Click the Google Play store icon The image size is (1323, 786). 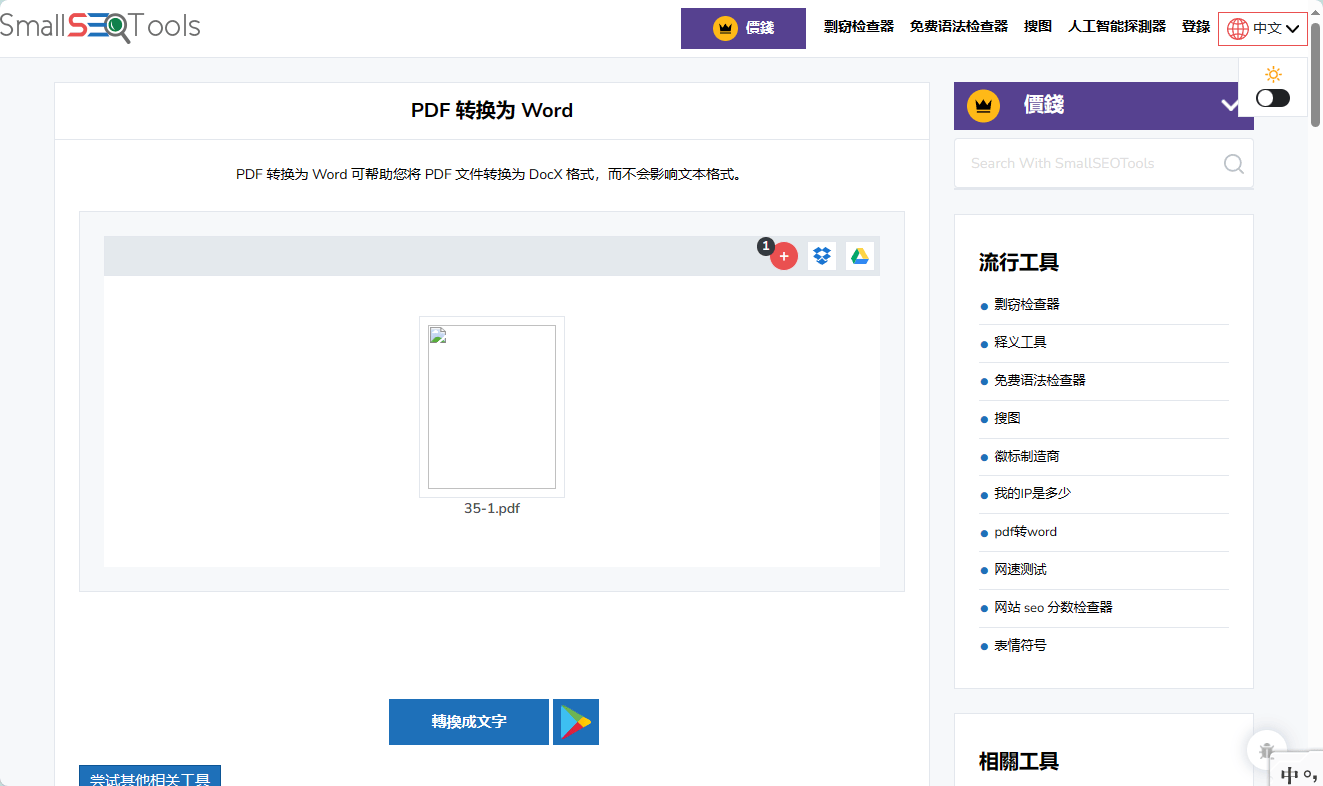click(x=575, y=721)
